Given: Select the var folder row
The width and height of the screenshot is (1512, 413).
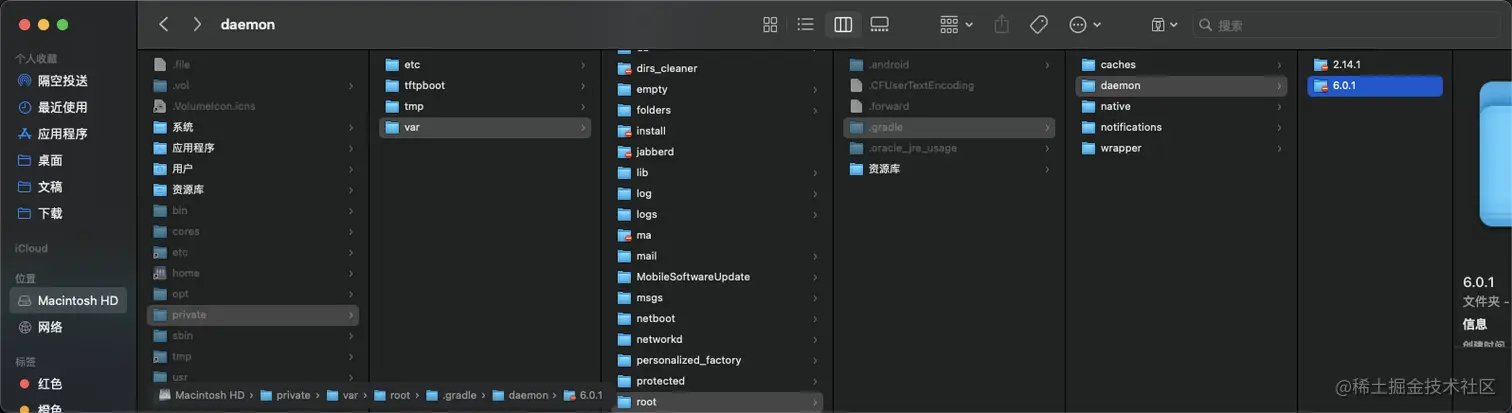Looking at the screenshot, I should (x=485, y=128).
